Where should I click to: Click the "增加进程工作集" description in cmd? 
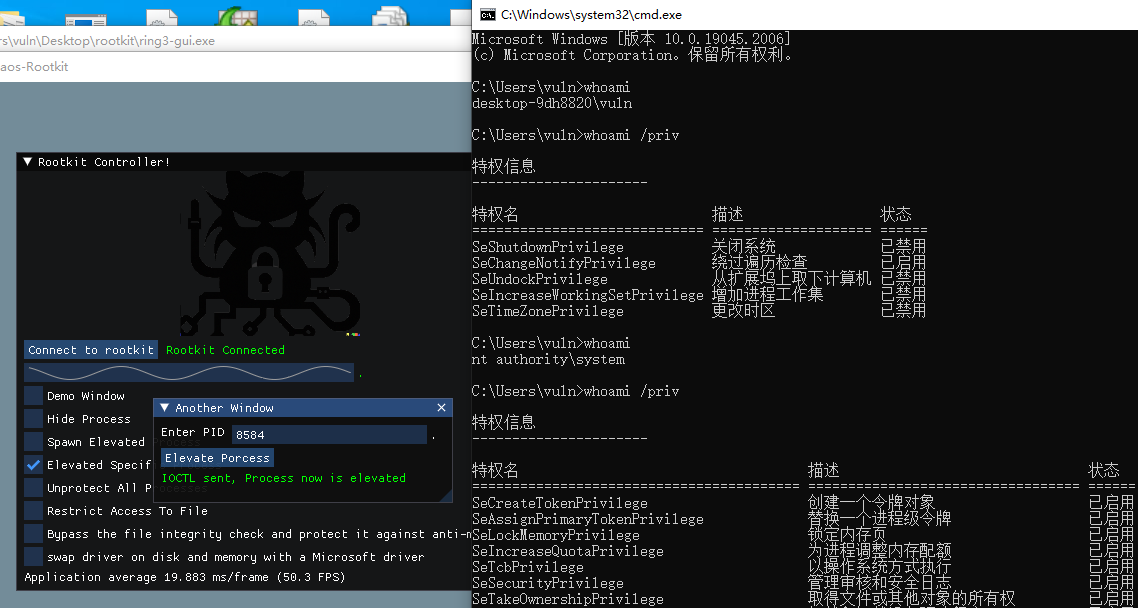768,295
